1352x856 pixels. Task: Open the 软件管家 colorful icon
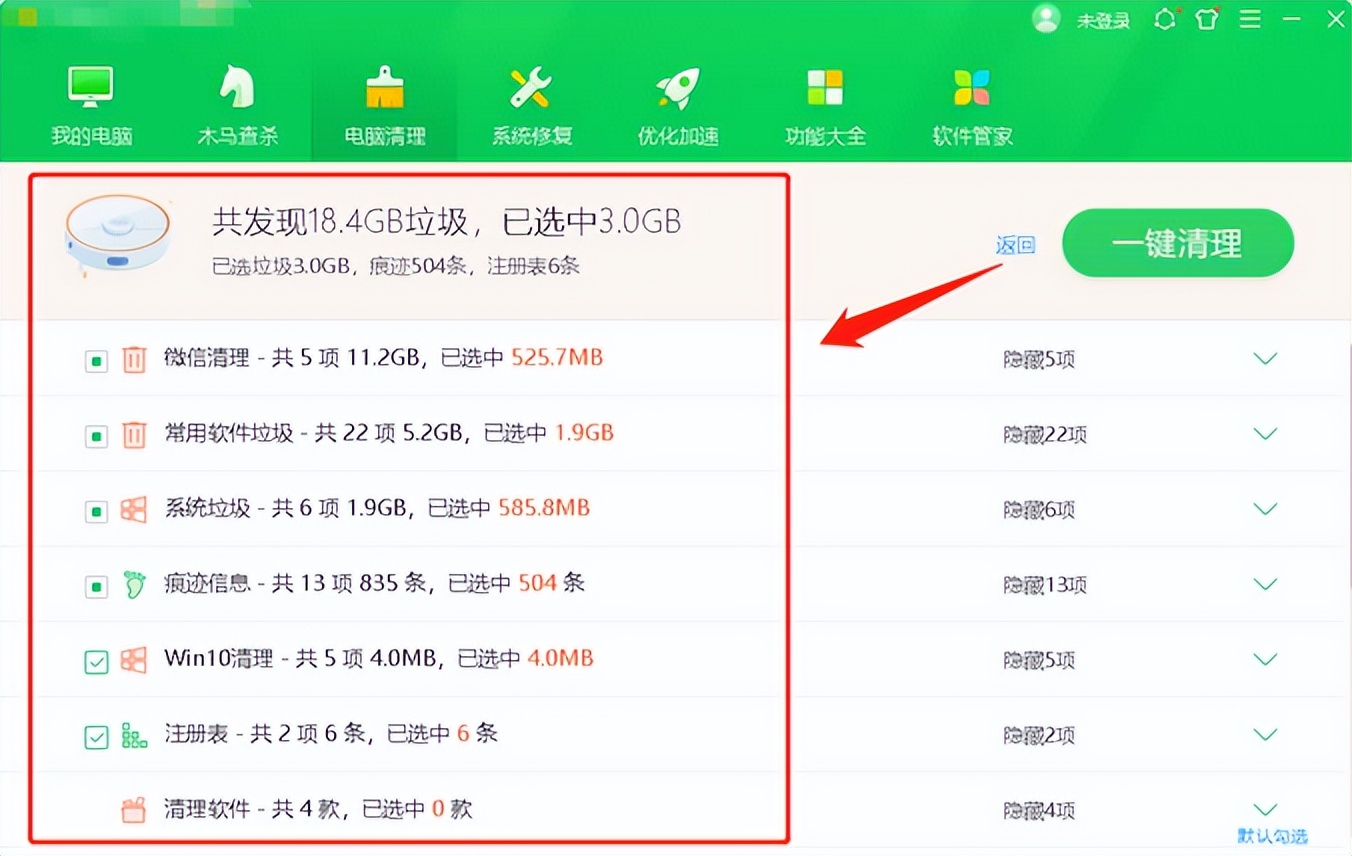click(972, 88)
